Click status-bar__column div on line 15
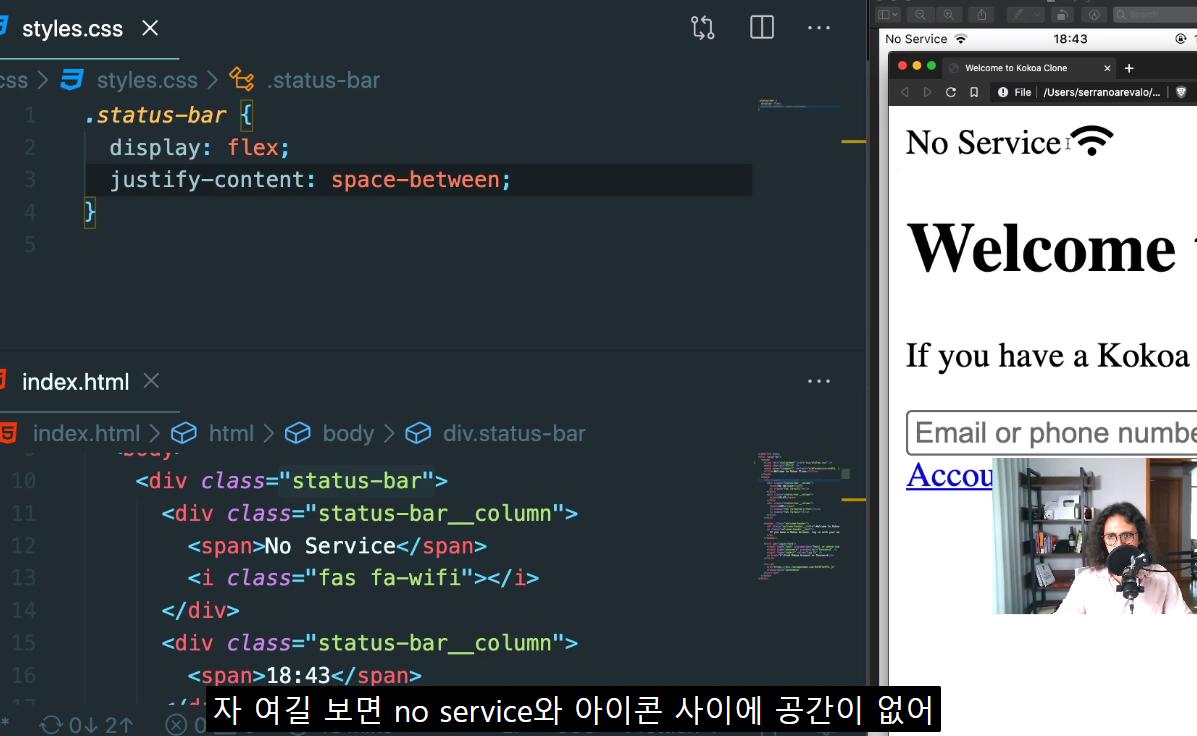This screenshot has width=1197, height=736. click(369, 643)
